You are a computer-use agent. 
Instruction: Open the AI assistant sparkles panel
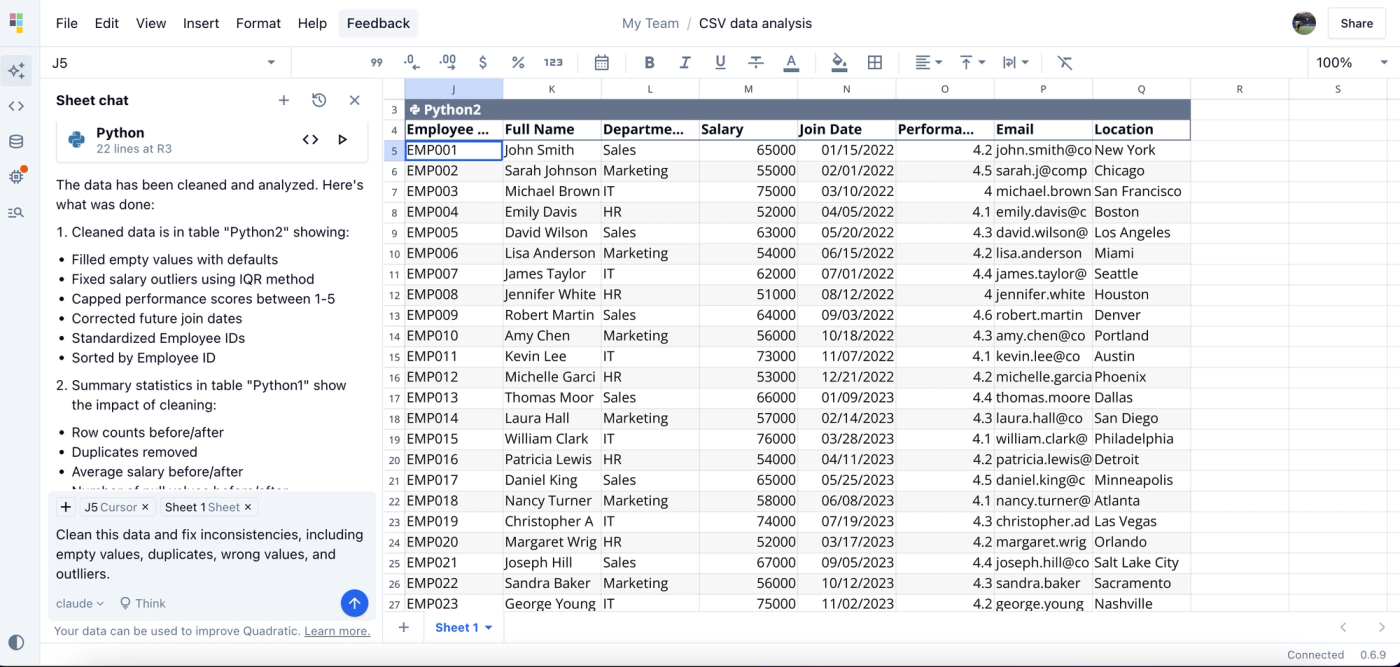[14, 70]
